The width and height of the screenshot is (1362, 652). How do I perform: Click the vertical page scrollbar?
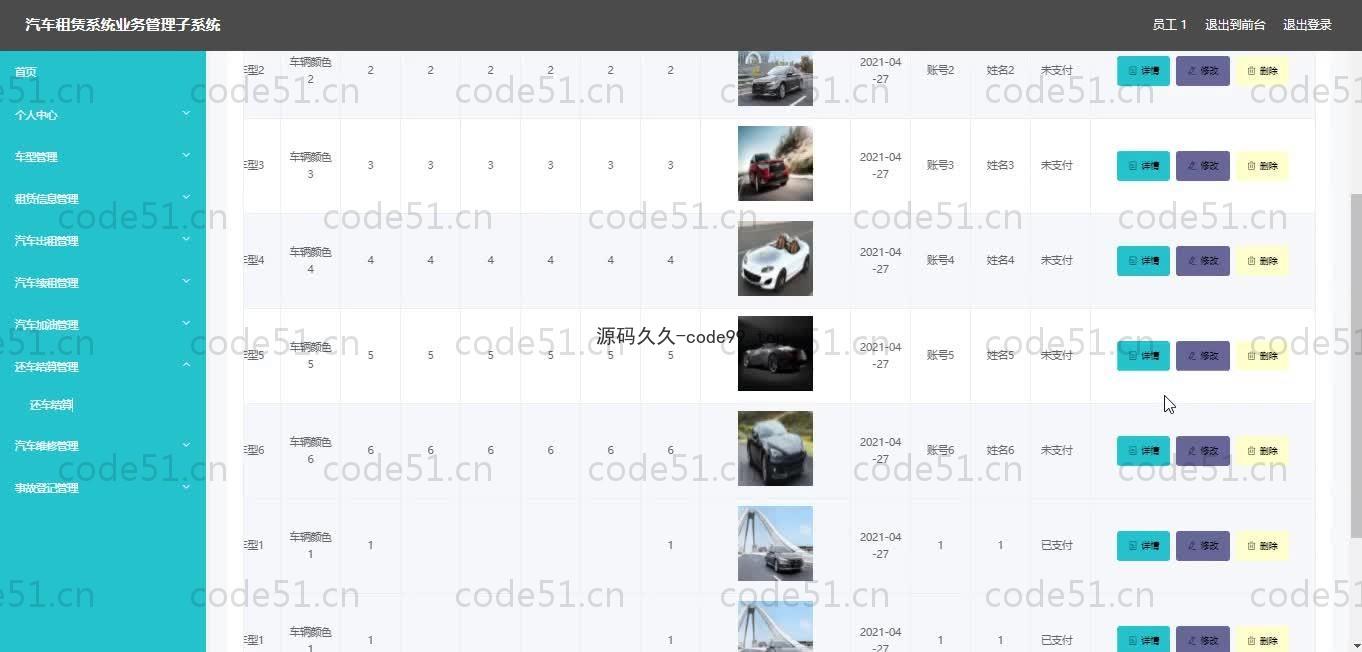(x=1356, y=366)
